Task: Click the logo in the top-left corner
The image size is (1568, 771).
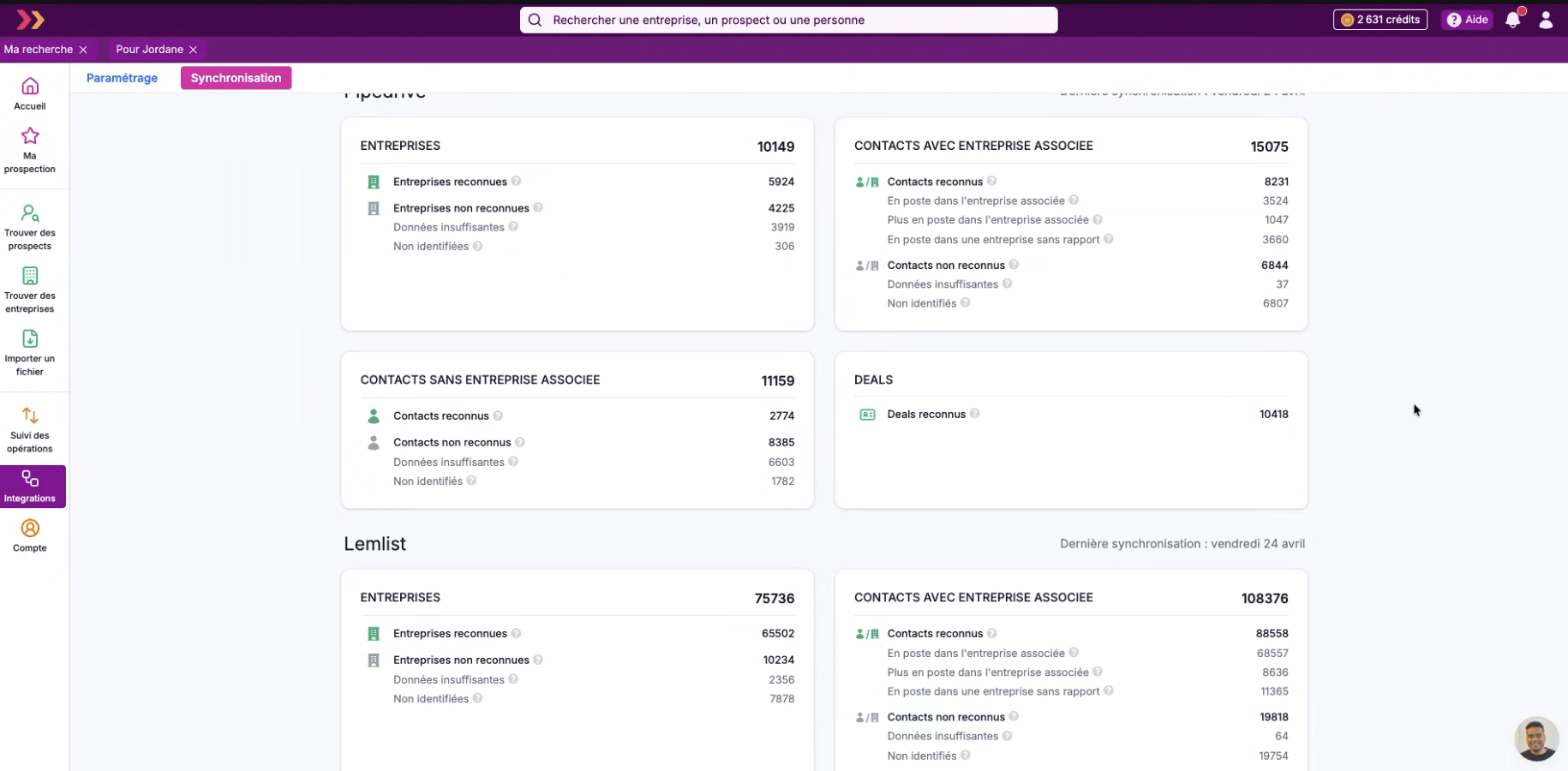Action: coord(31,20)
